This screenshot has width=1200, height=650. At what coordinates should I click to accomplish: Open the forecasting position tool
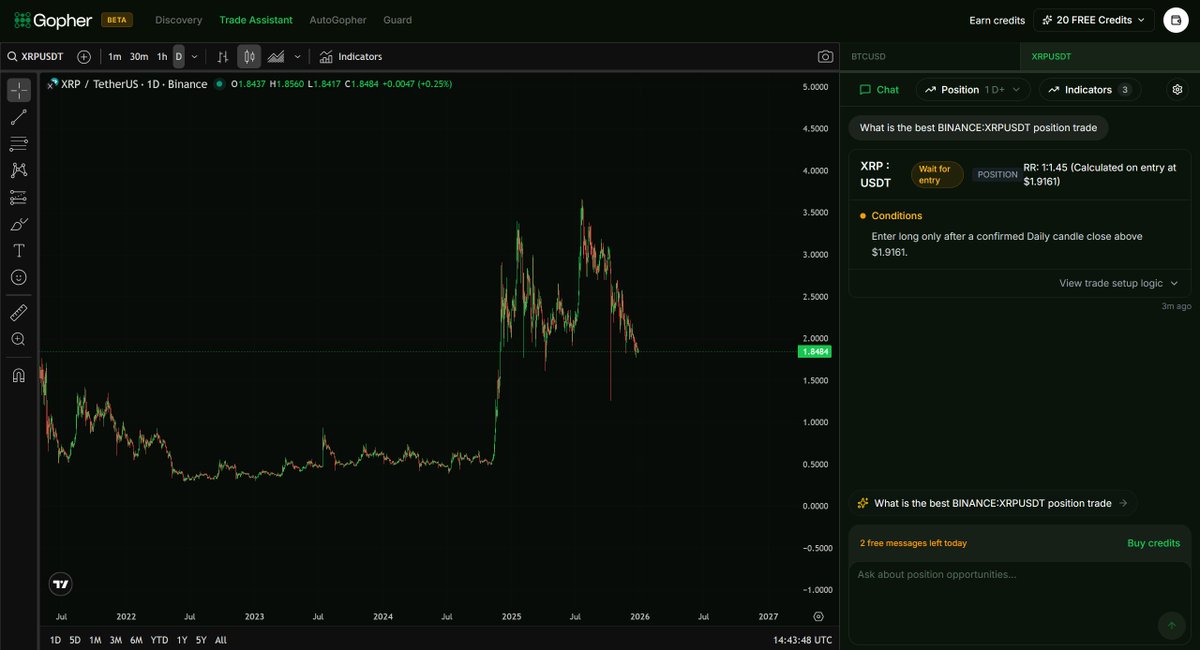click(x=19, y=197)
